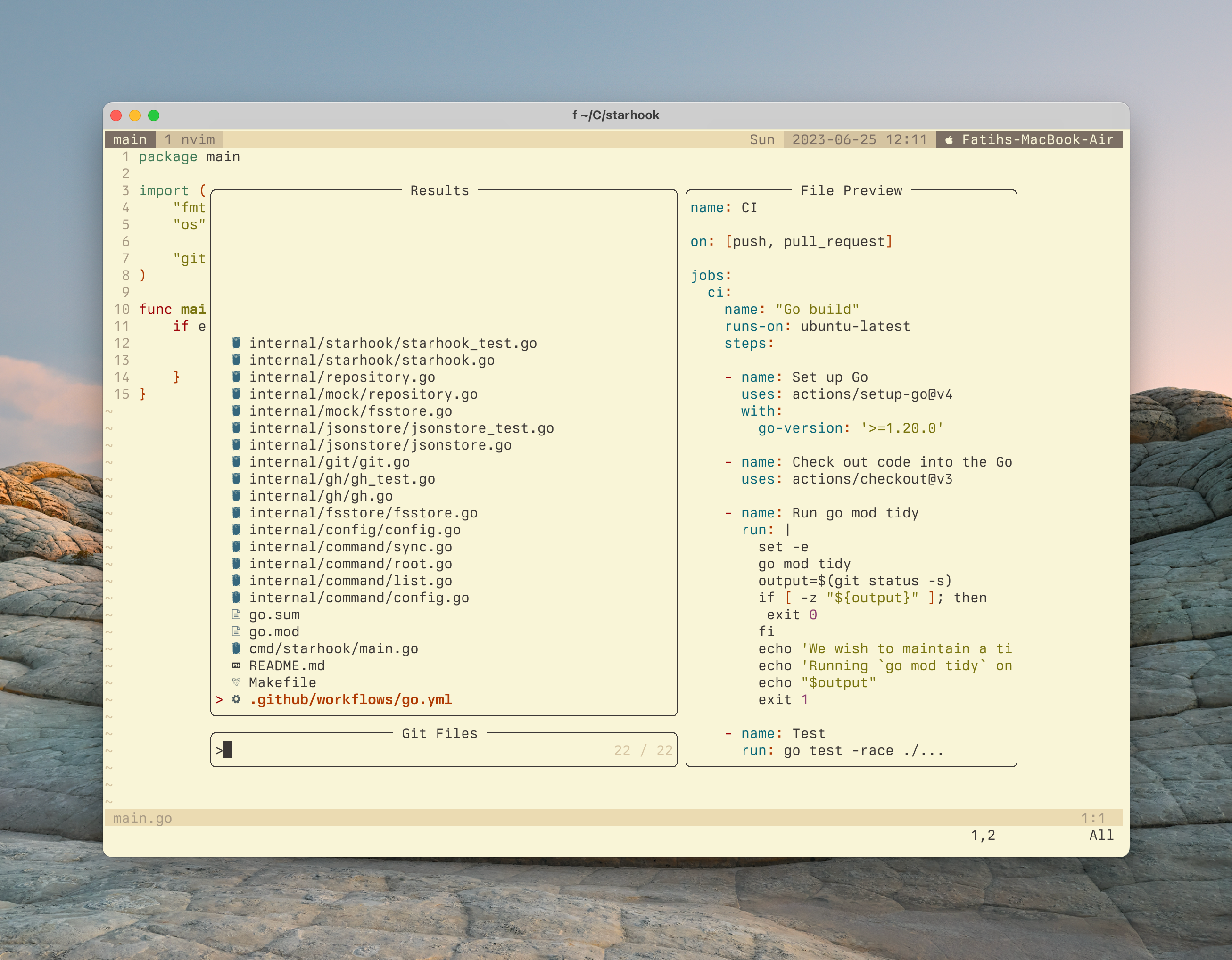Screen dimensions: 1232x960
Task: Click Results panel title
Action: click(439, 190)
